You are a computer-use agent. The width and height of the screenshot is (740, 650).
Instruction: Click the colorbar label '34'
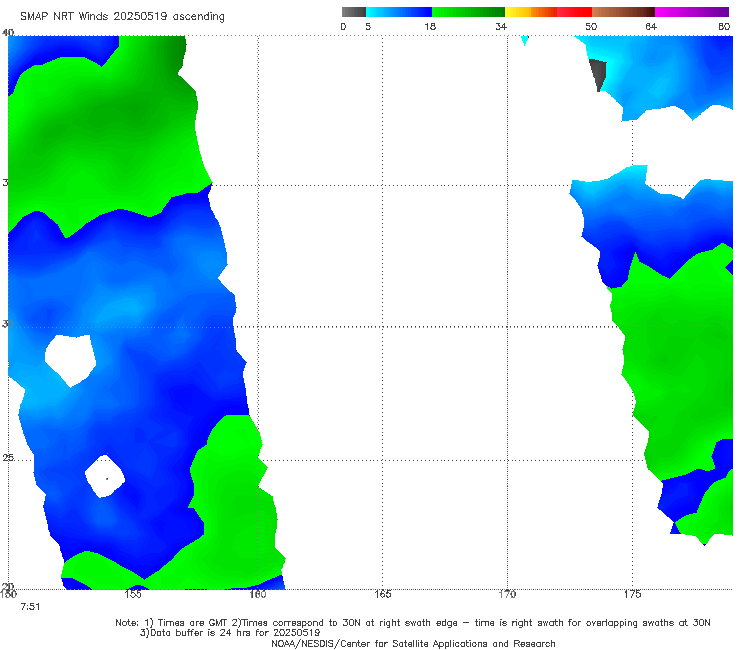(501, 27)
